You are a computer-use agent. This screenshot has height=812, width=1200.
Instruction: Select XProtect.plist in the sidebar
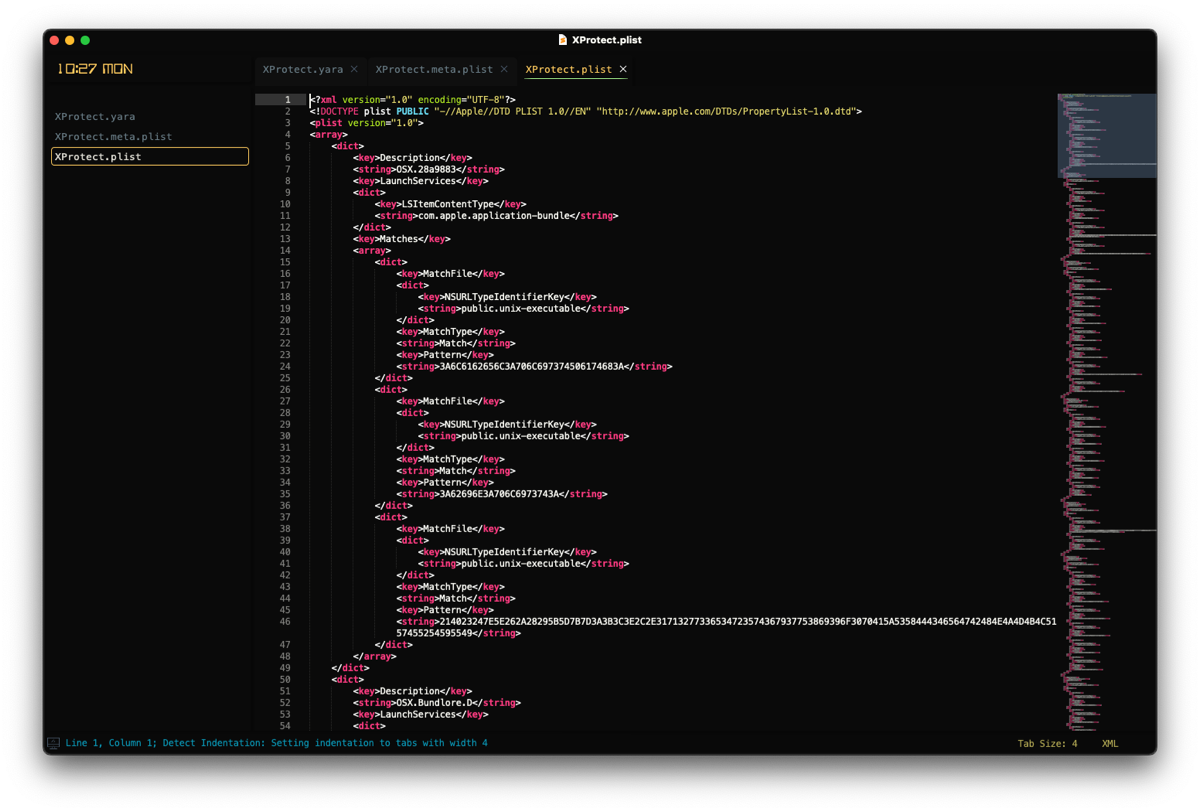click(150, 156)
